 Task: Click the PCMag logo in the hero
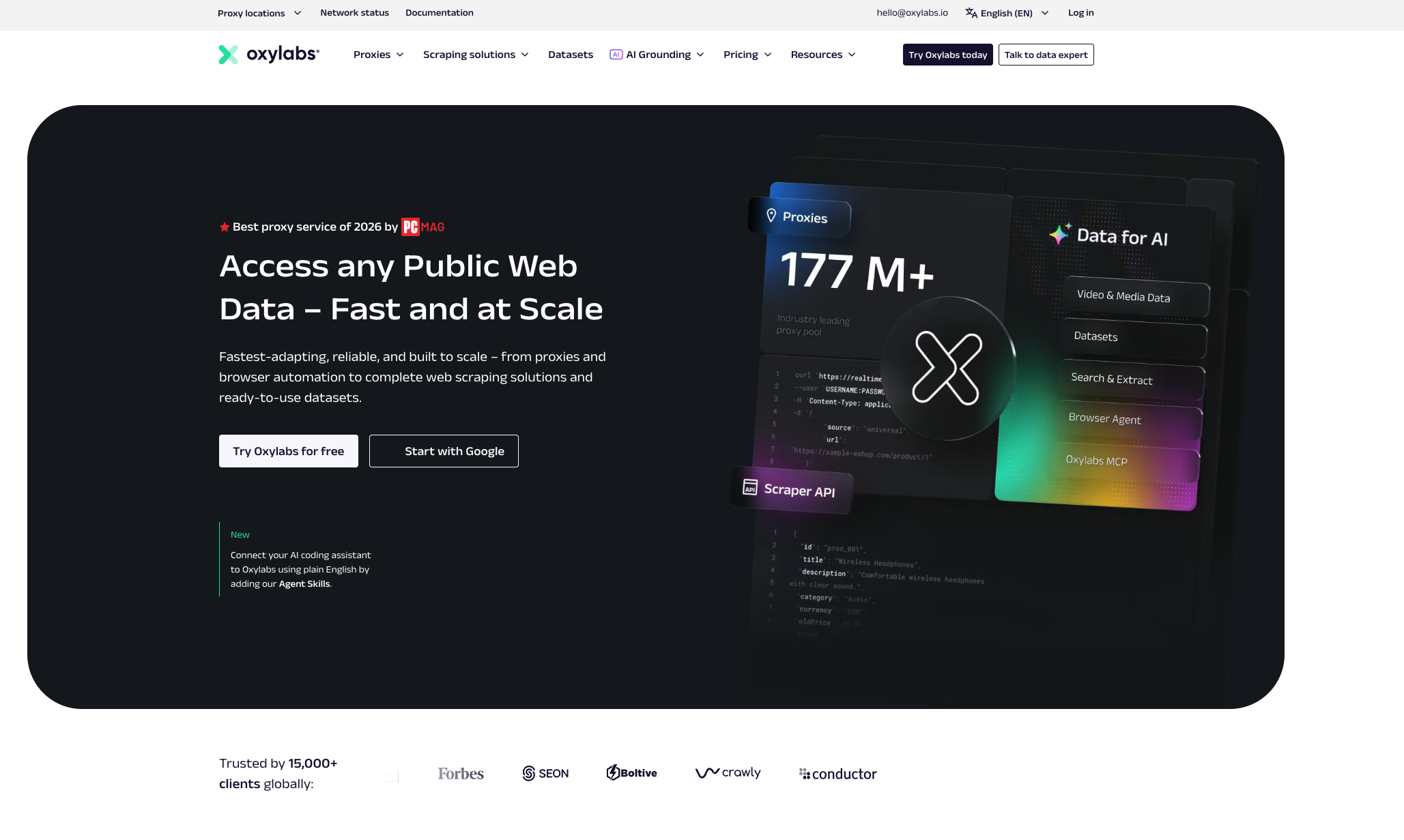pos(422,227)
